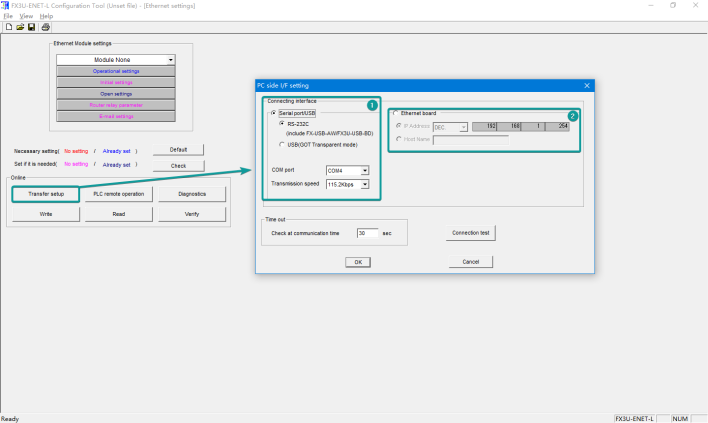Click the Print toolbar icon
The width and height of the screenshot is (708, 423).
(45, 27)
